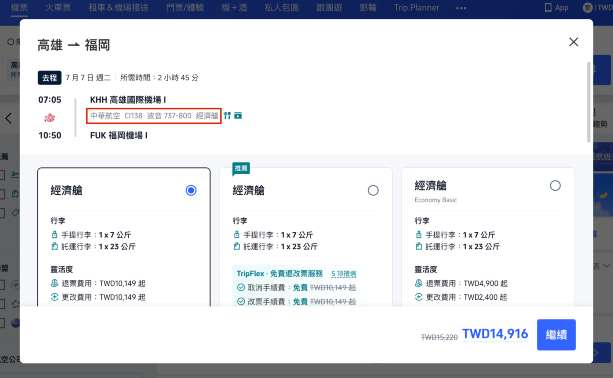
Task: Click the carry-on baggage icon in first fare card
Action: click(x=54, y=235)
